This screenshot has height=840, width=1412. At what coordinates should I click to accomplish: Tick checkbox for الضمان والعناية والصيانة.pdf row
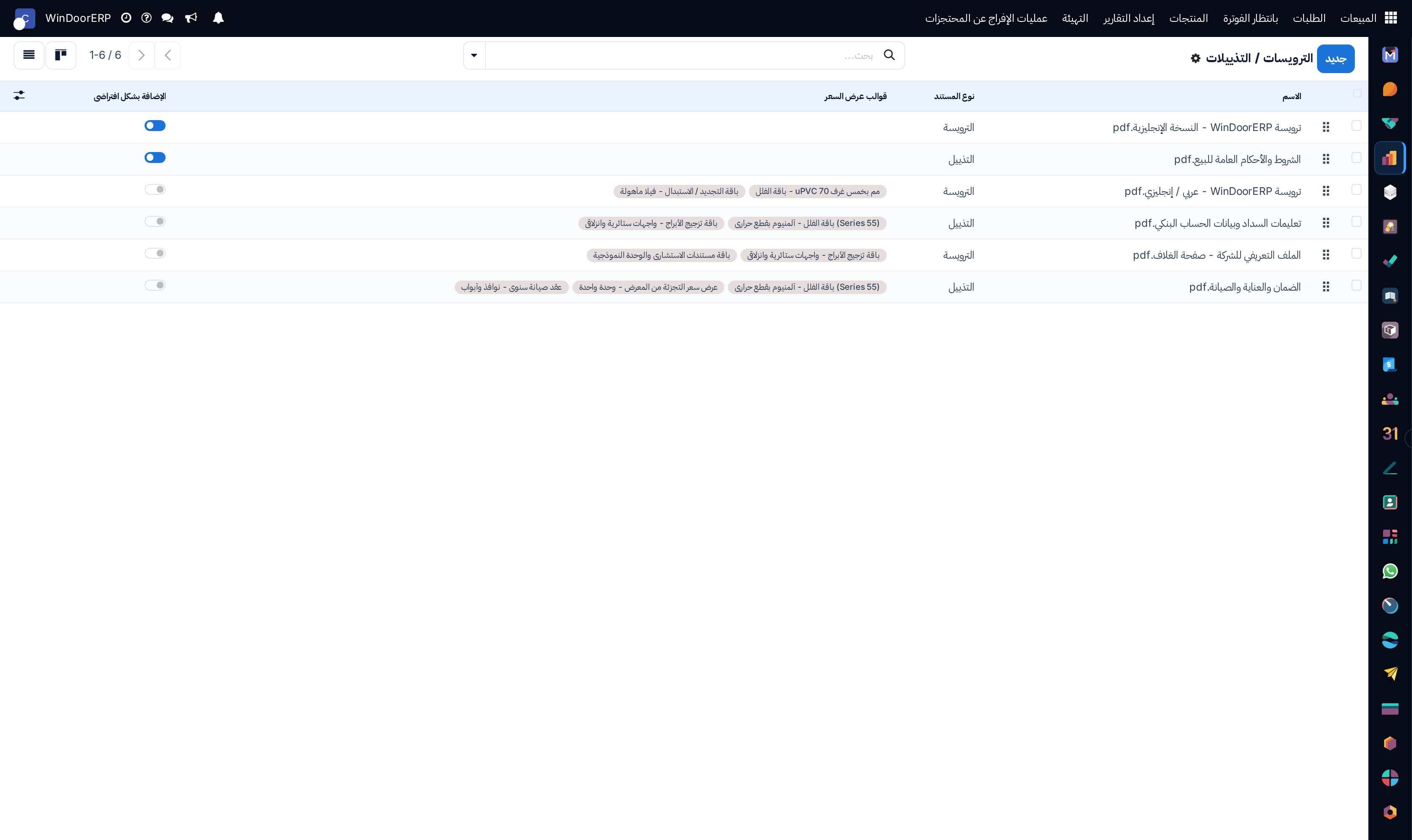point(1356,285)
